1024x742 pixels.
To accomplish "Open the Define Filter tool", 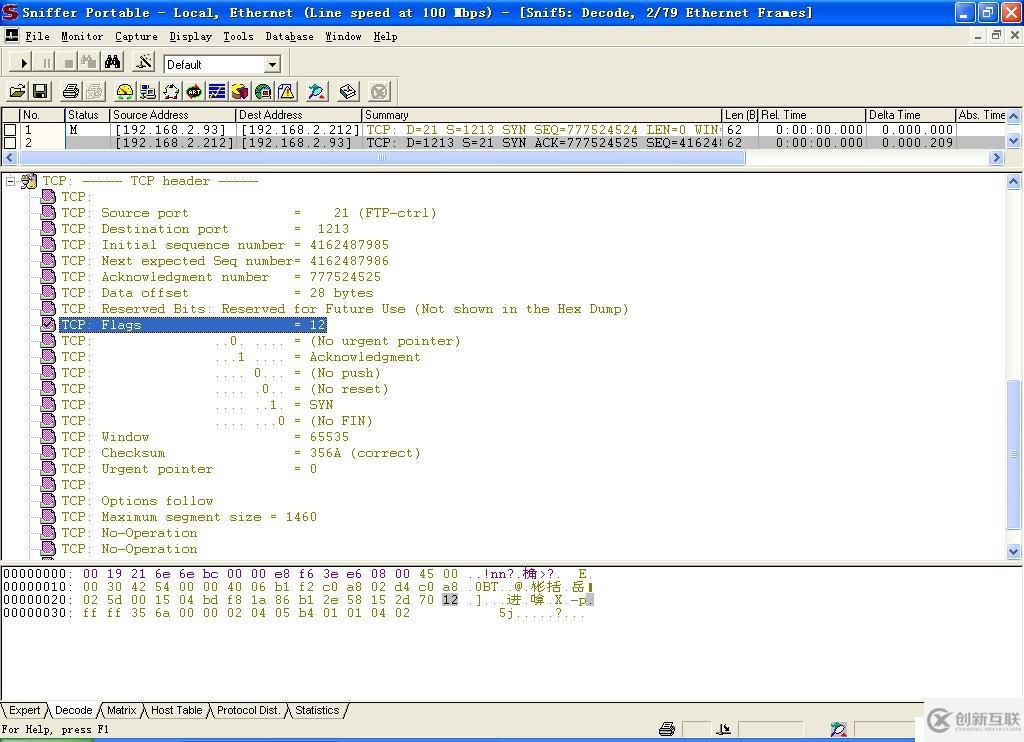I will tap(143, 63).
